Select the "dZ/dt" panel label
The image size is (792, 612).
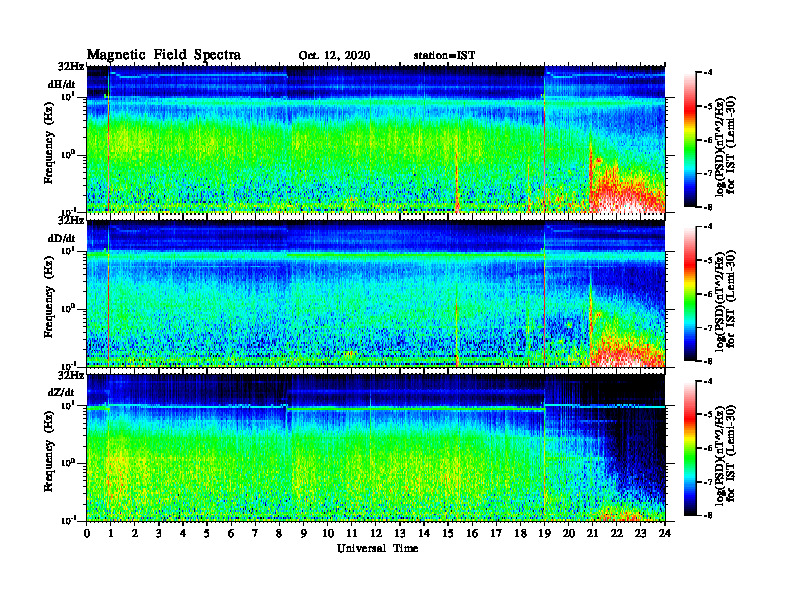61,392
